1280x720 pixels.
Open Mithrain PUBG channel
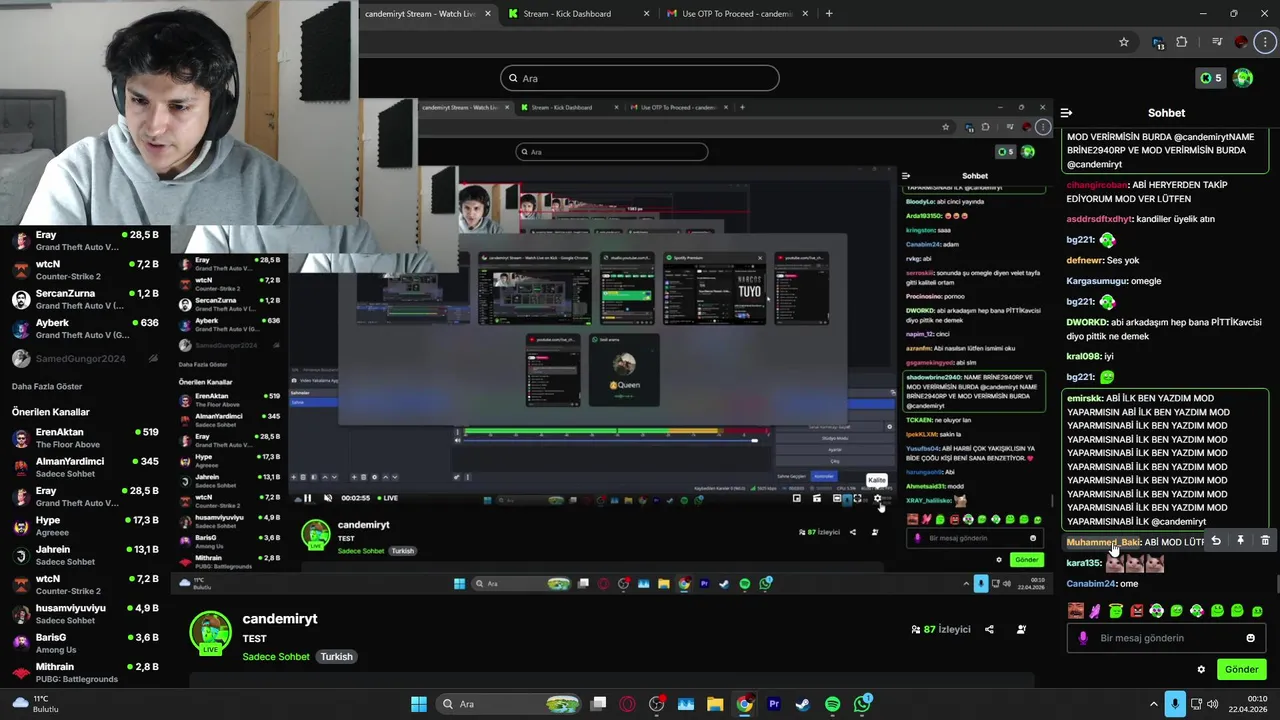point(85,672)
